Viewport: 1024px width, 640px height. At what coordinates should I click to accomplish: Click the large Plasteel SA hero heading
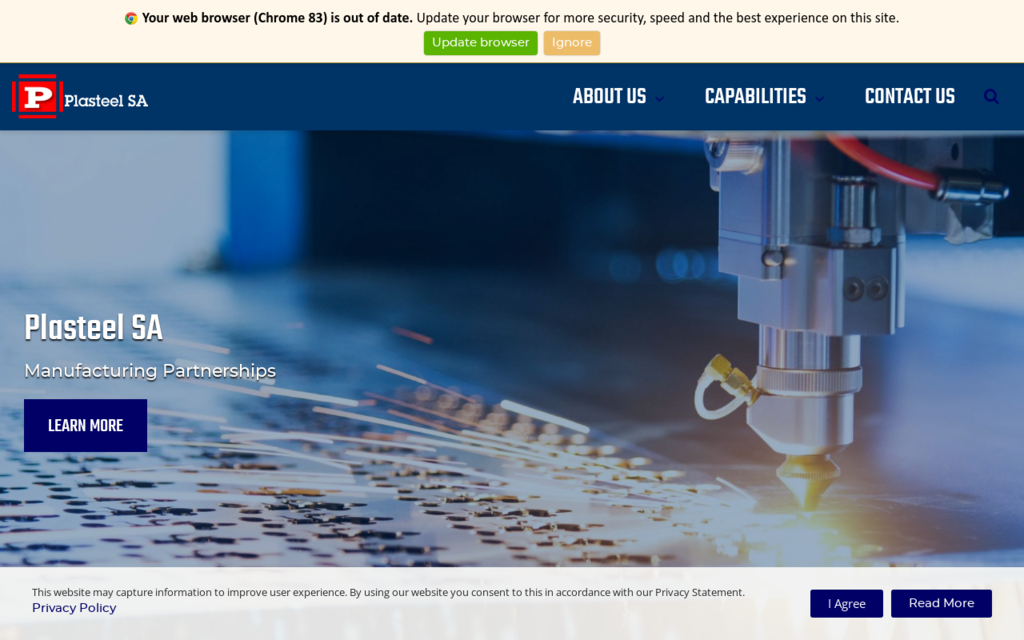[93, 328]
